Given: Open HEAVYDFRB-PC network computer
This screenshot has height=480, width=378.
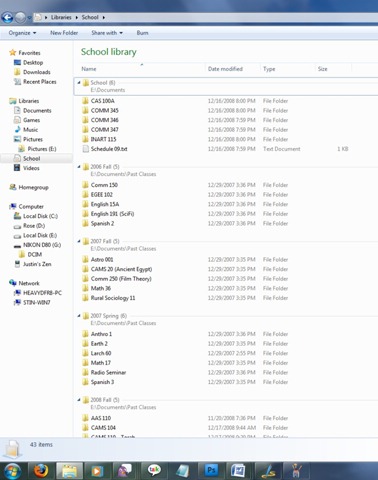Looking at the screenshot, I should click(42, 293).
